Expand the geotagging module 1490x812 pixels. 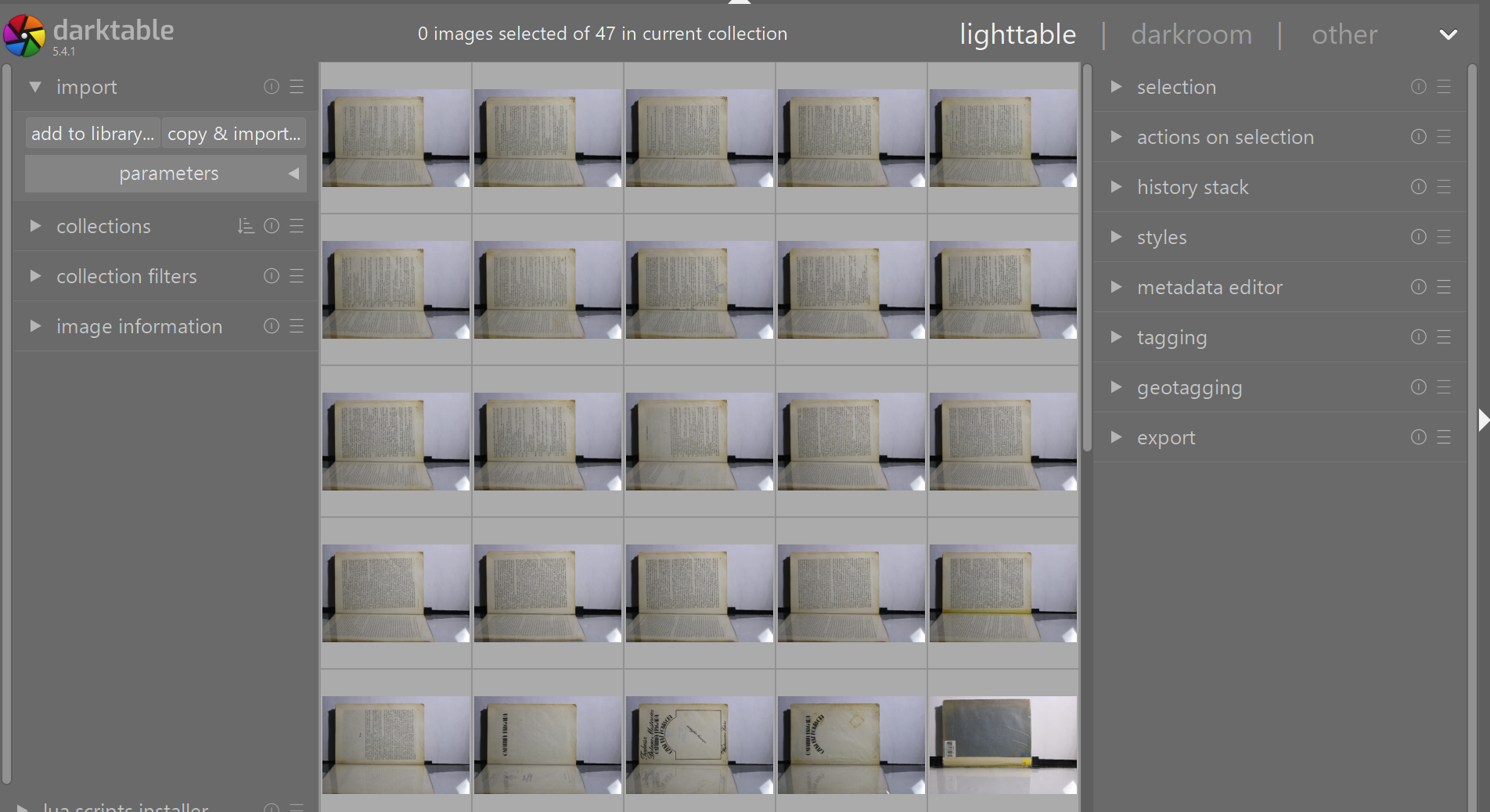coord(1117,387)
